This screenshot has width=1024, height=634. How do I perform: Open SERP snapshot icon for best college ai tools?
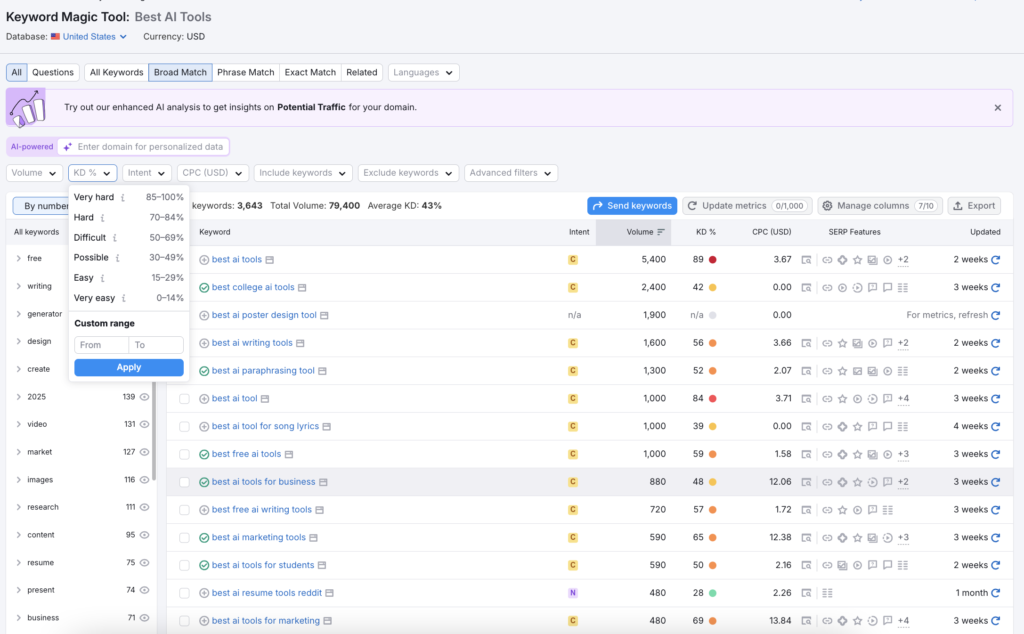pos(807,287)
